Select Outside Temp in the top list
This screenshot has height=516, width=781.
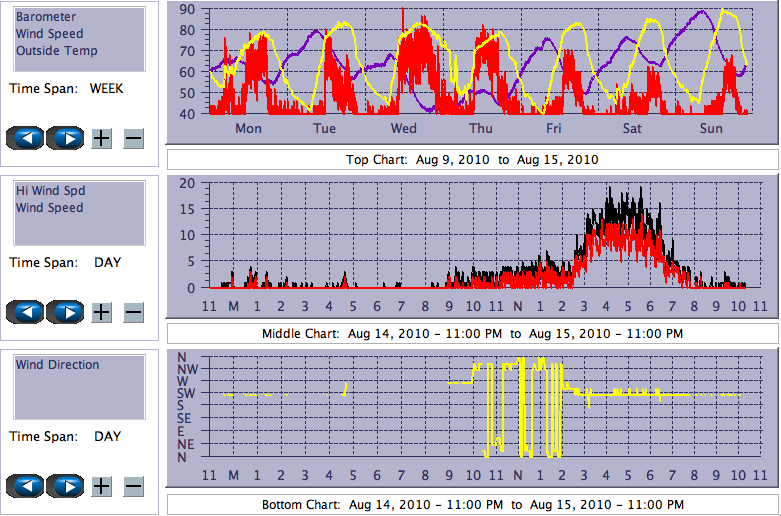(x=56, y=51)
